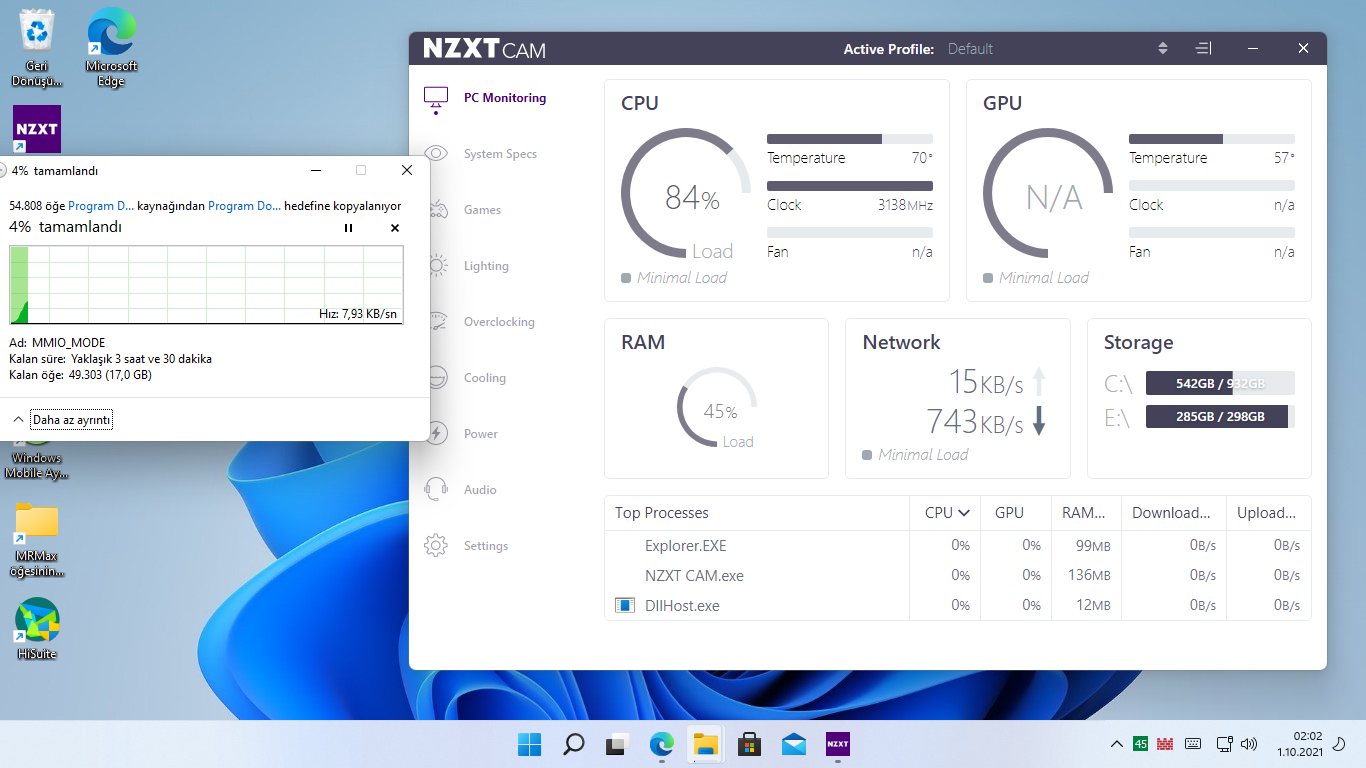Click the copy speed text Hız: 7,93 KB/sn
1366x768 pixels.
pos(358,314)
